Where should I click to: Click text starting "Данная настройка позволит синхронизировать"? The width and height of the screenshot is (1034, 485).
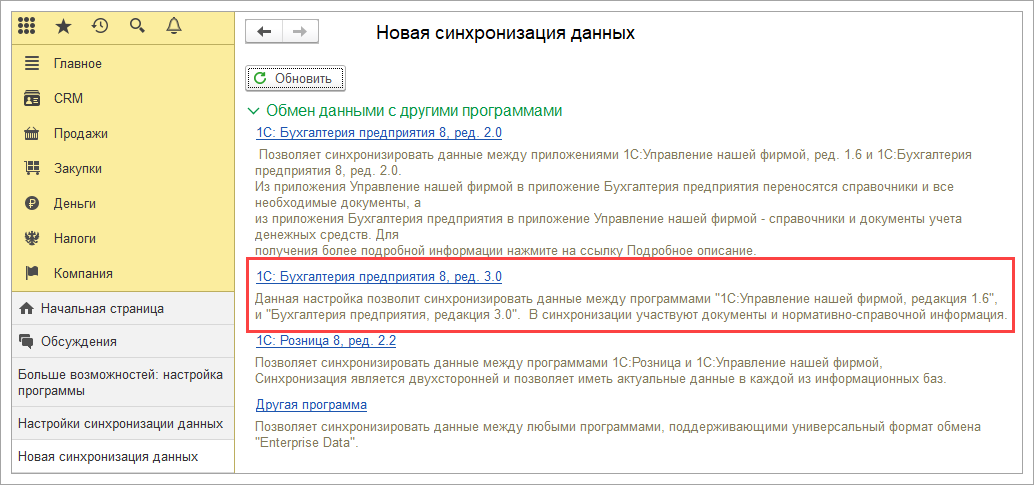pos(631,306)
